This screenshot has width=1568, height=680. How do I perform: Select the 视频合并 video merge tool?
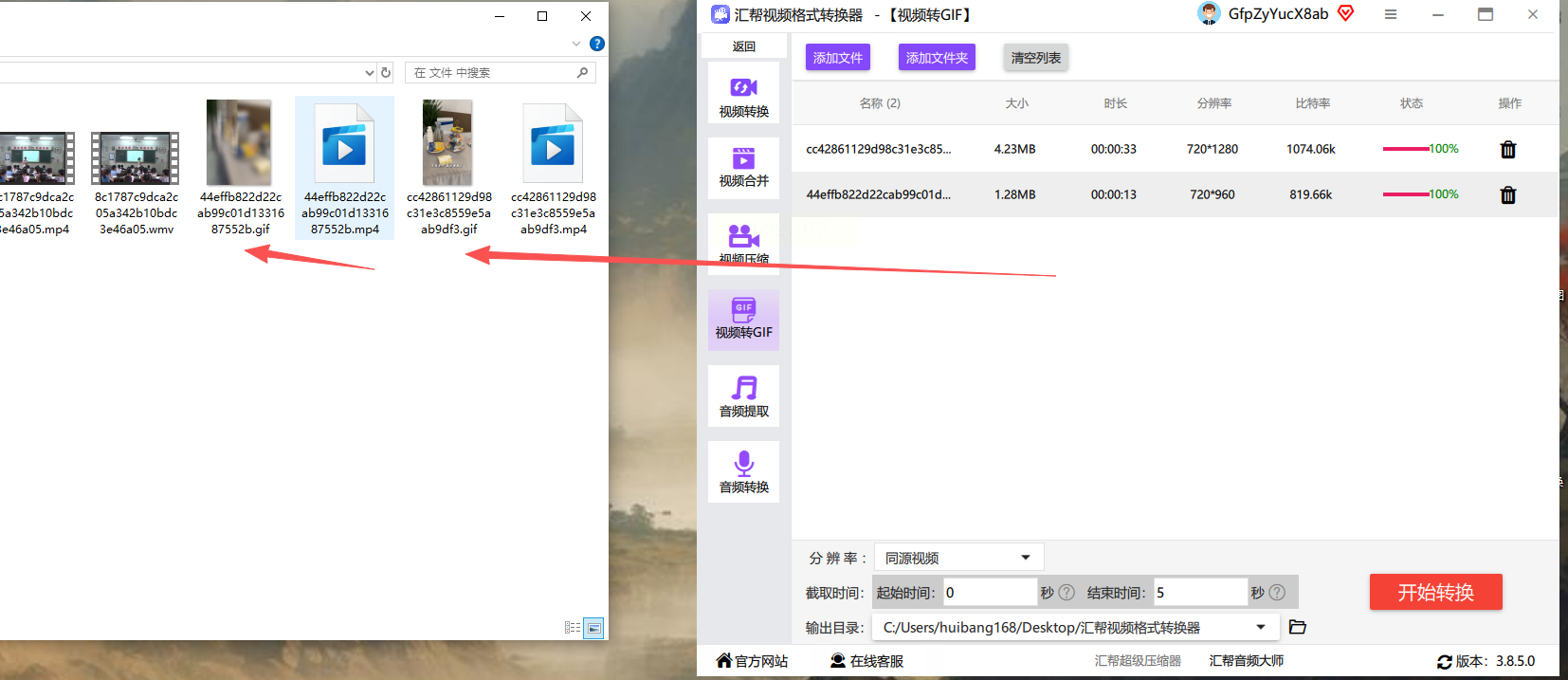tap(743, 168)
